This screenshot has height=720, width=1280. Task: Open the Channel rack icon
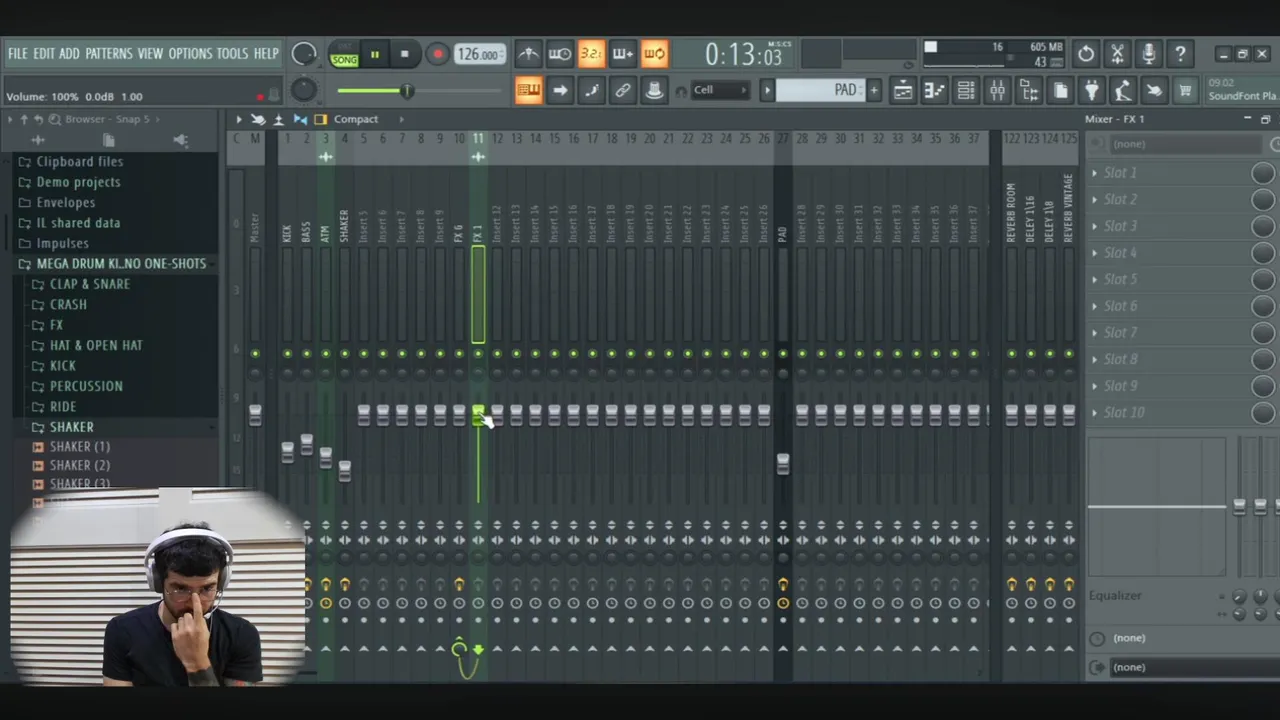pyautogui.click(x=966, y=91)
